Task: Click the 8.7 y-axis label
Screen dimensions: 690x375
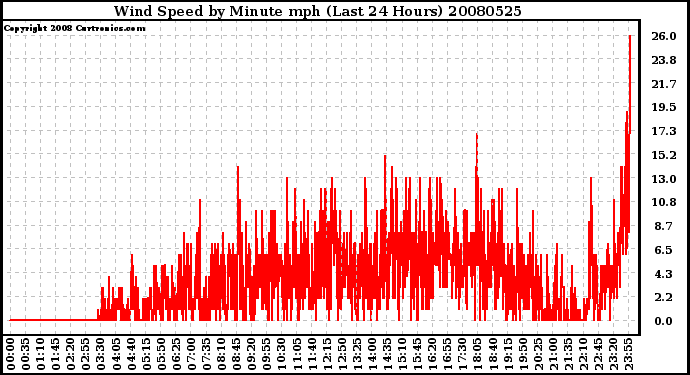Action: point(664,226)
